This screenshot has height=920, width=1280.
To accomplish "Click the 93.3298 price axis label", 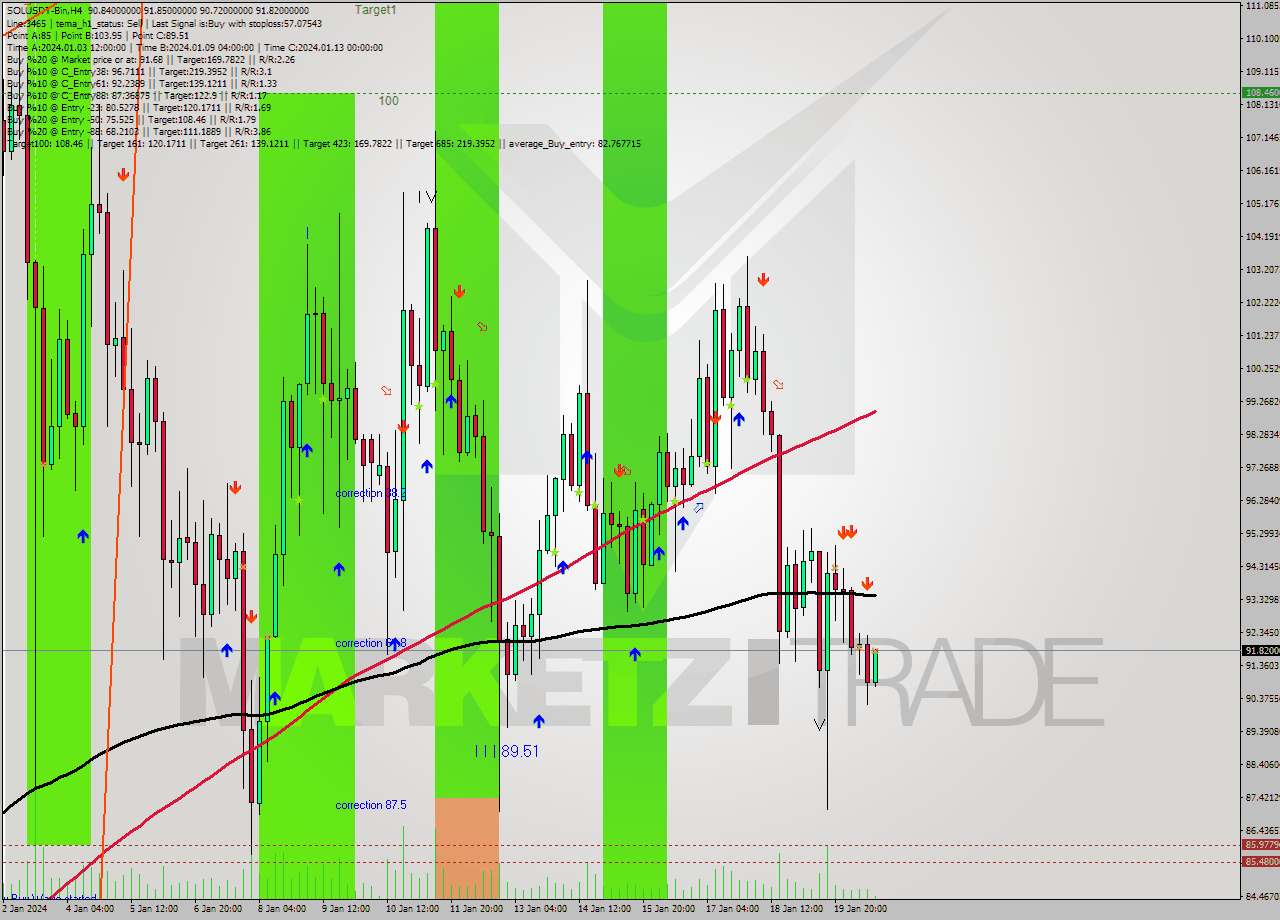I will 1263,599.
